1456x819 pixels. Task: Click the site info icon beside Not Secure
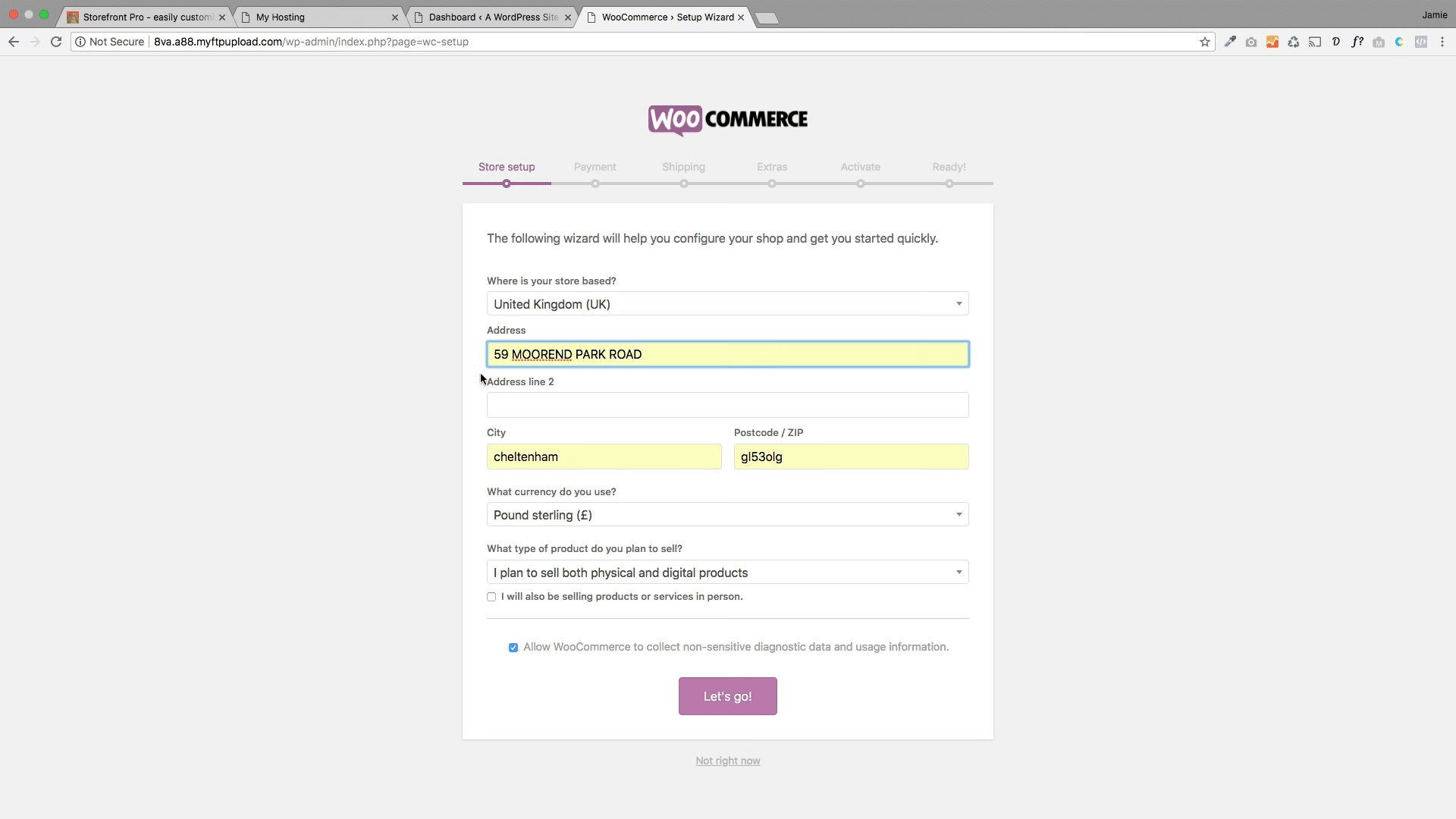[x=80, y=42]
